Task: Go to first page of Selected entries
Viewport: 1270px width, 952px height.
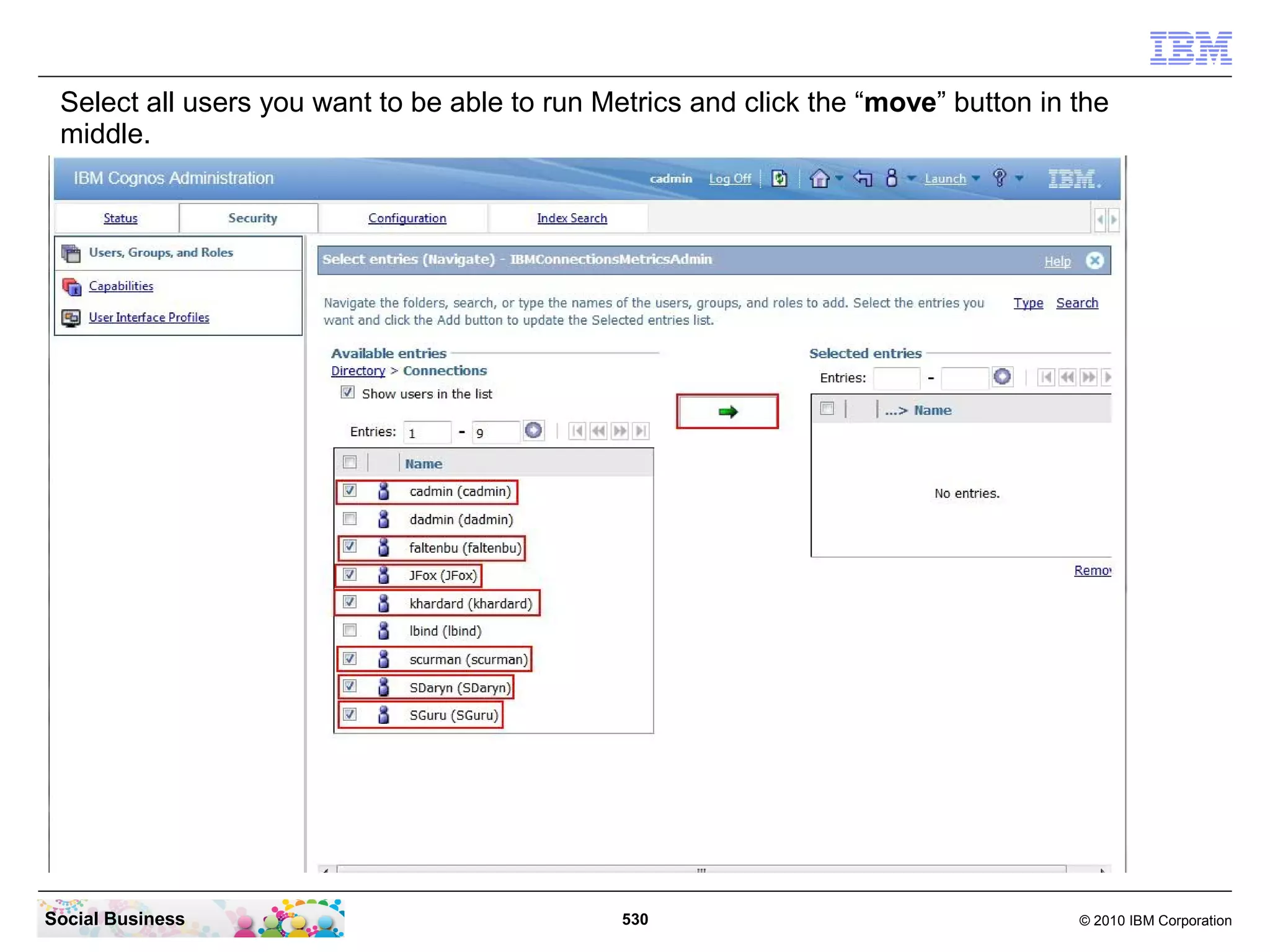Action: click(1046, 377)
